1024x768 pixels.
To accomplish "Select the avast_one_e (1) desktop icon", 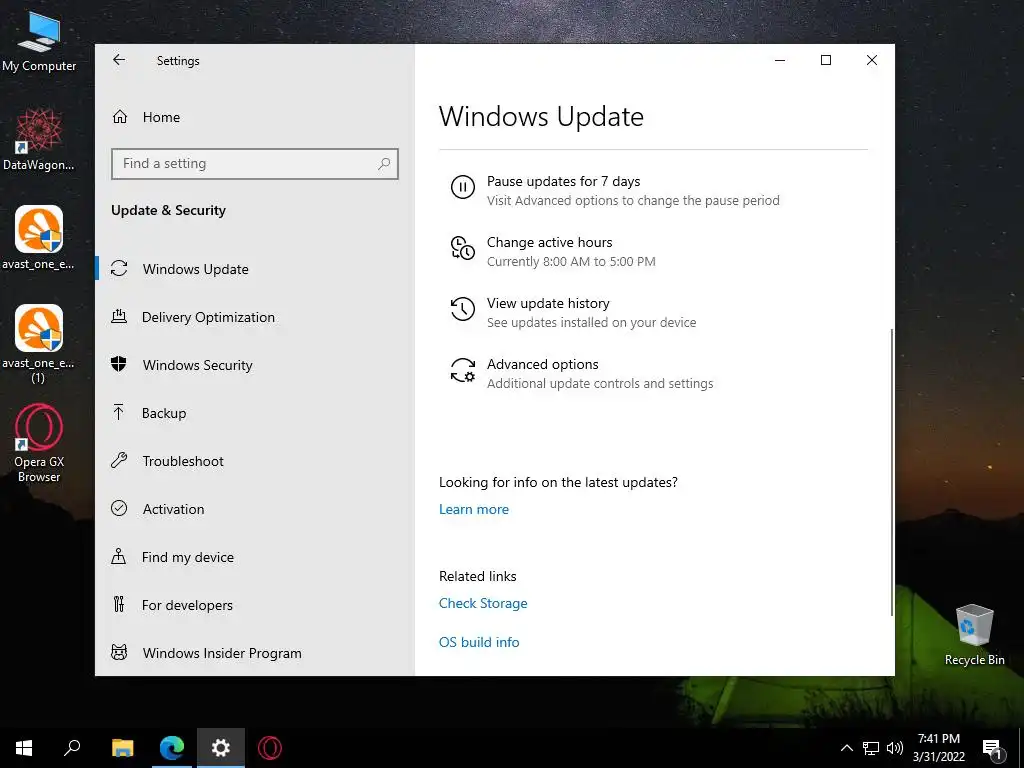I will 39,344.
